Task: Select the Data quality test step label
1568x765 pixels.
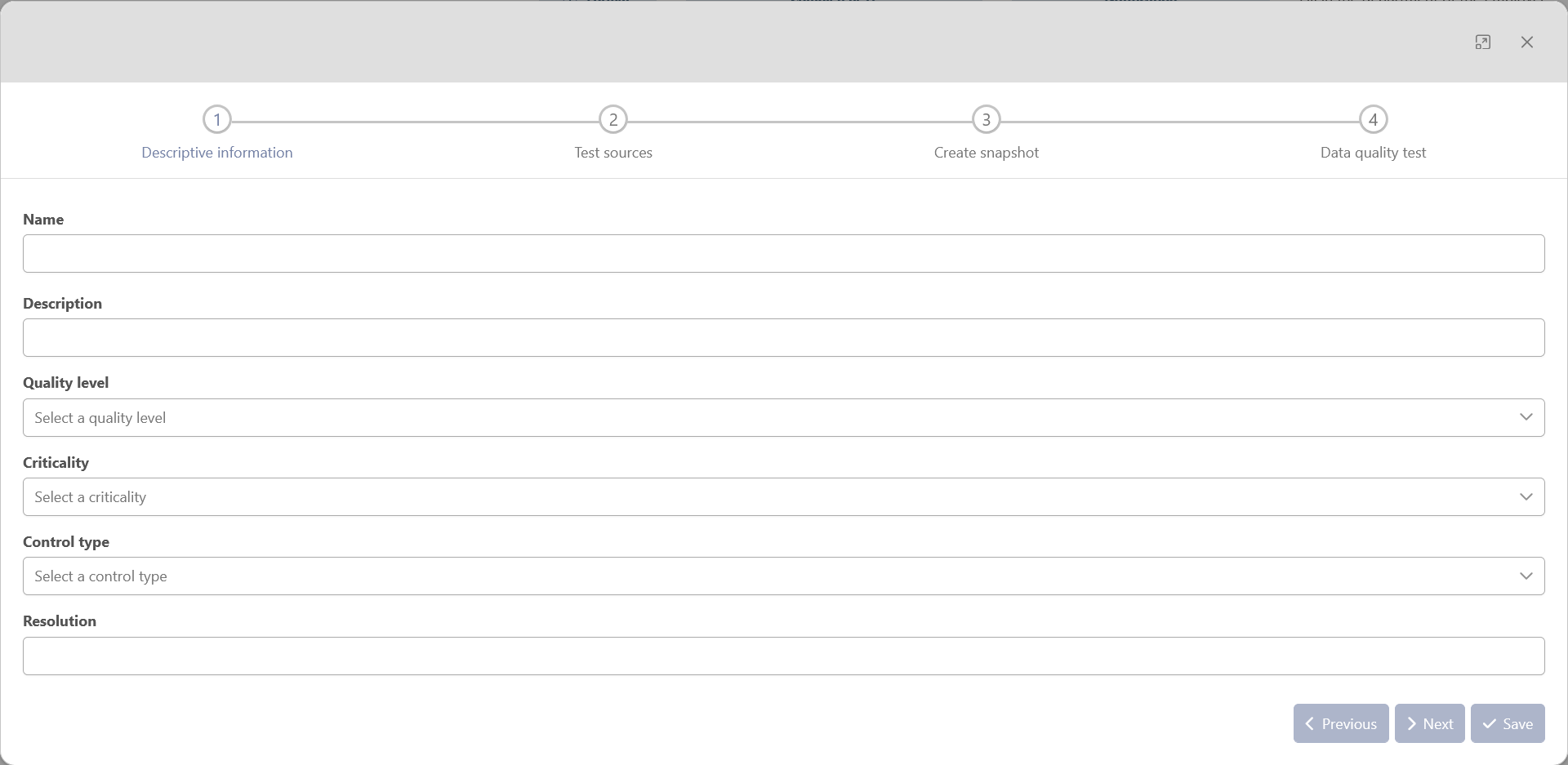Action: pos(1374,153)
